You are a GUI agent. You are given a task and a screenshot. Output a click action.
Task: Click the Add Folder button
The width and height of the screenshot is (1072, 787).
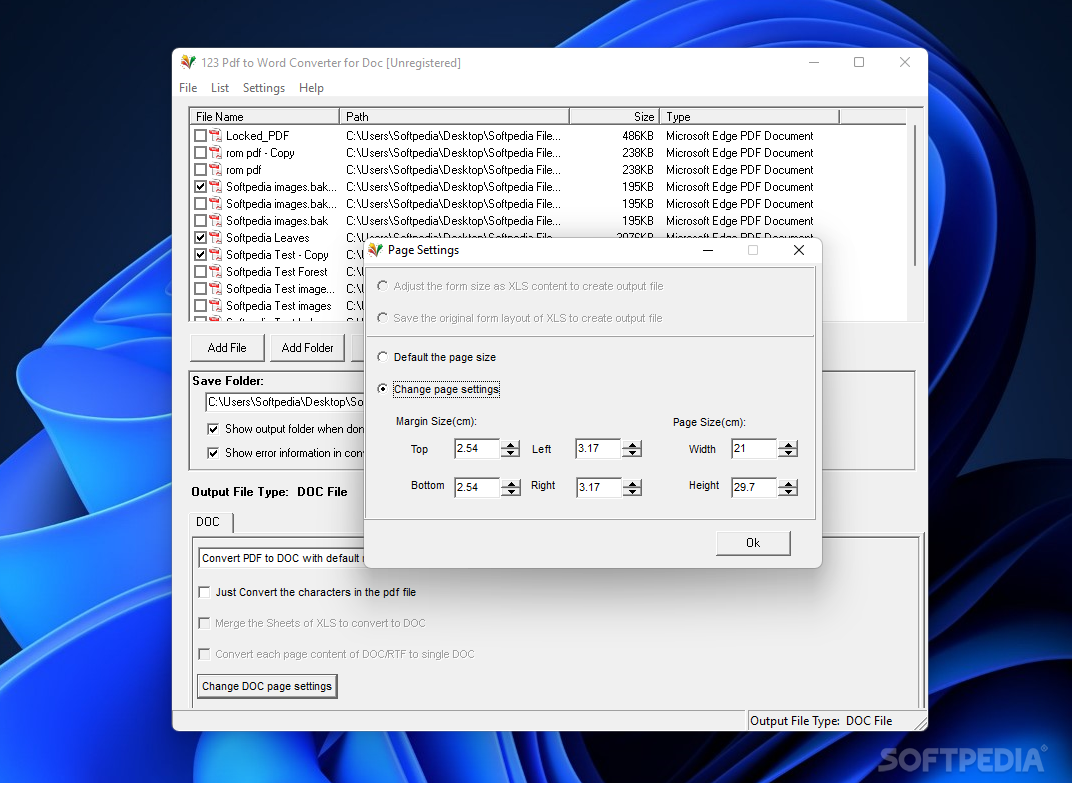tap(308, 347)
